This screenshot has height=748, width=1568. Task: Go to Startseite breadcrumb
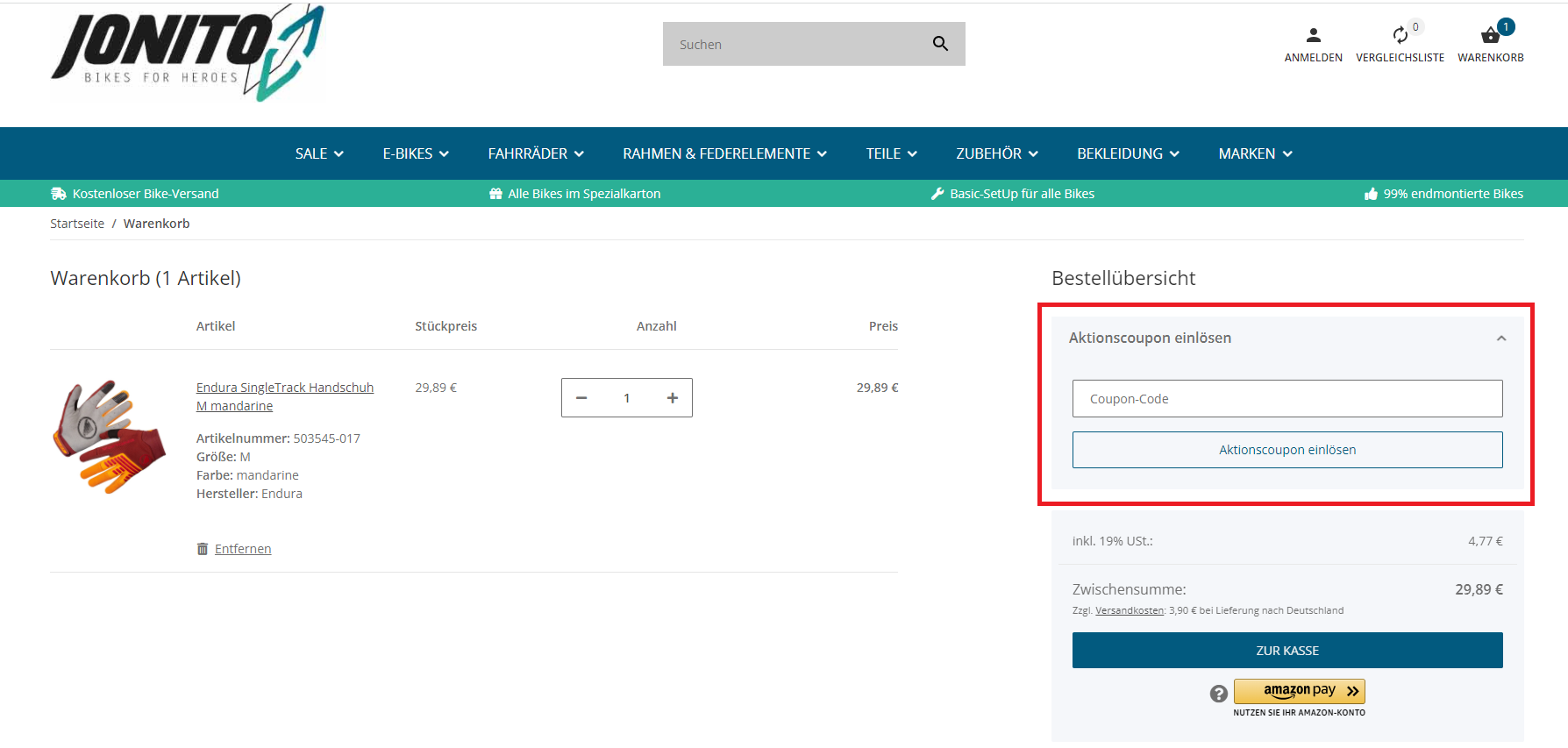(x=77, y=224)
